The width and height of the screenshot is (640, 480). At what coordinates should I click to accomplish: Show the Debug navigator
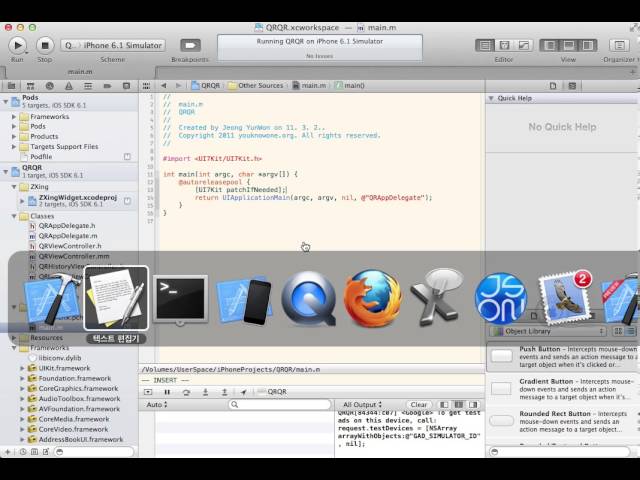(x=88, y=86)
